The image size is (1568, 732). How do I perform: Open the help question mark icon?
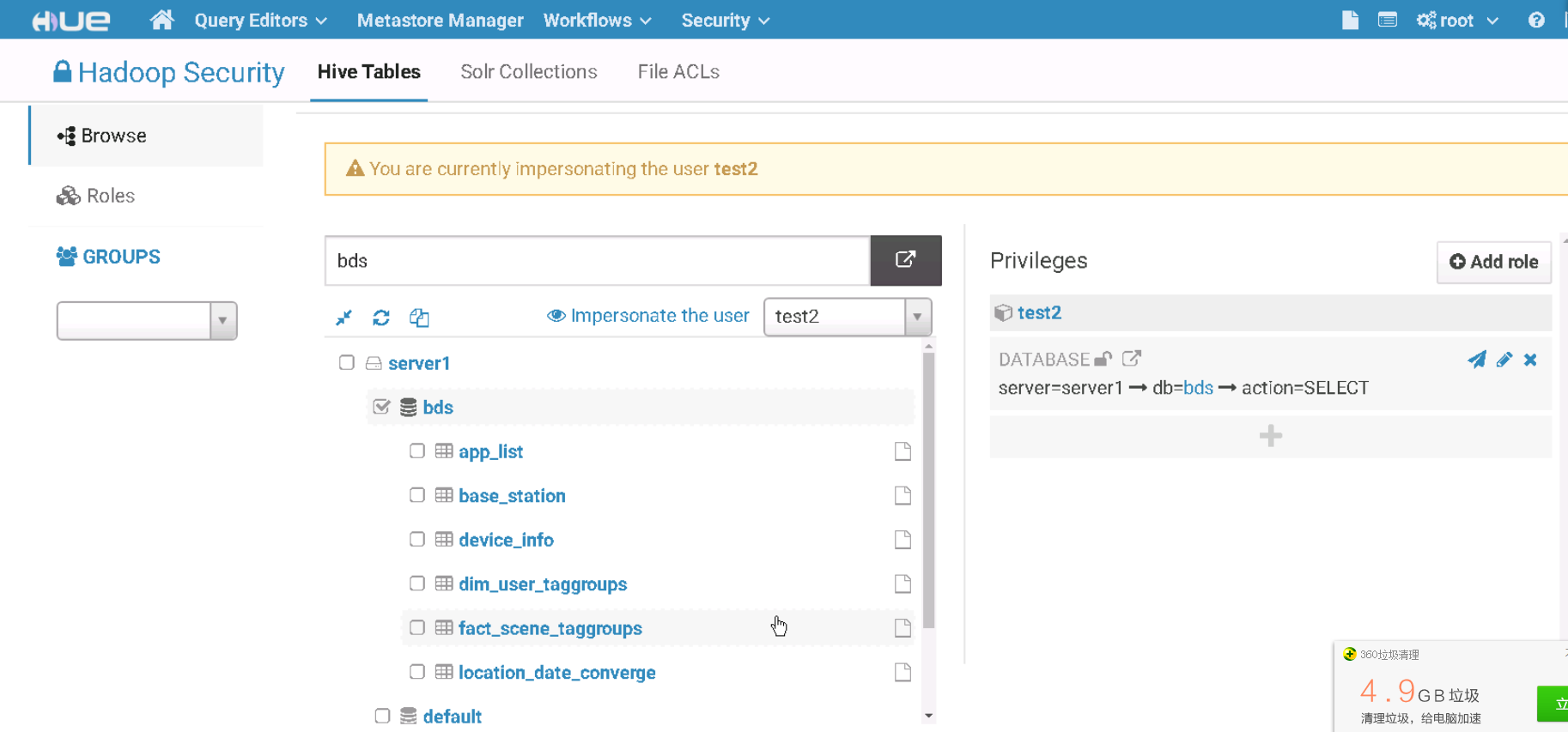1536,20
